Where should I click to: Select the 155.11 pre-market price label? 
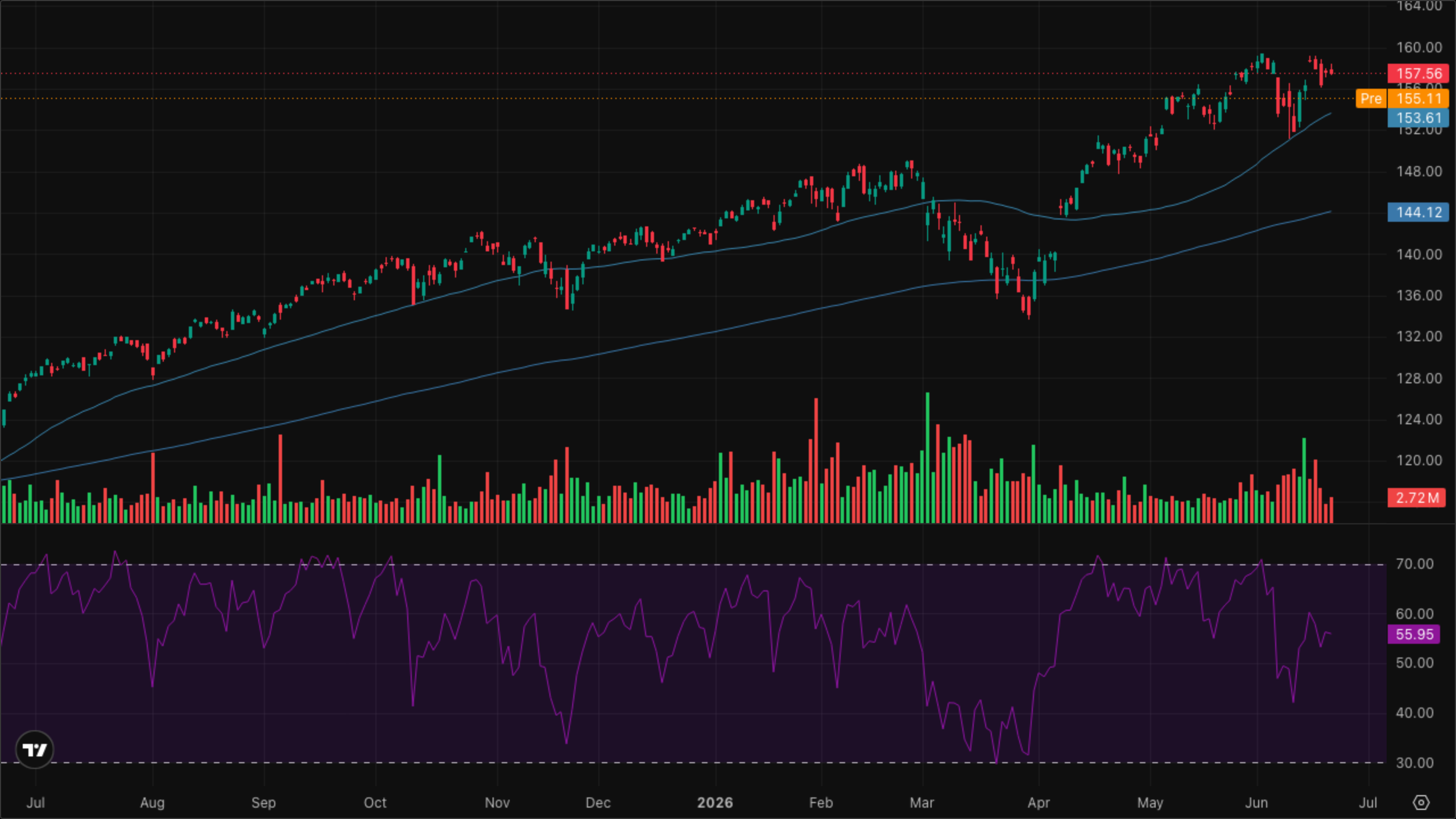tap(1418, 98)
